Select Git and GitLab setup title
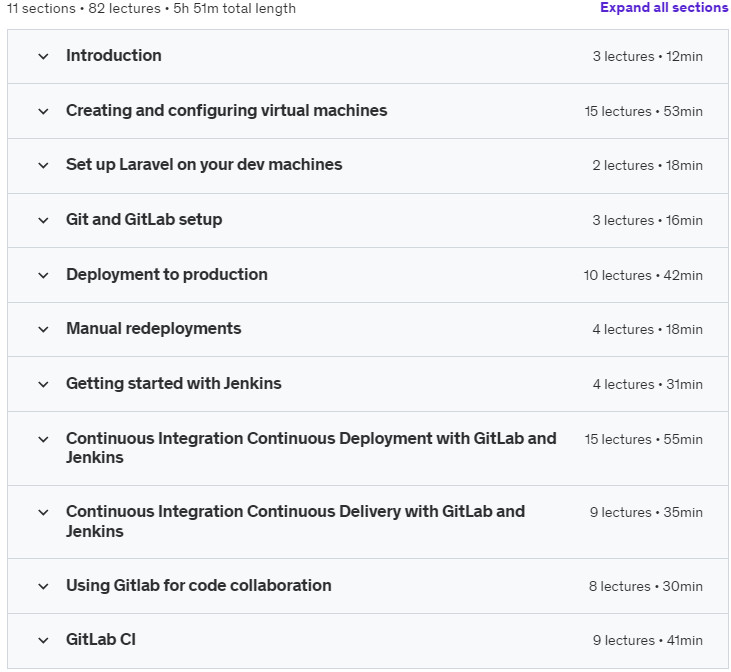This screenshot has width=731, height=672. click(x=144, y=220)
